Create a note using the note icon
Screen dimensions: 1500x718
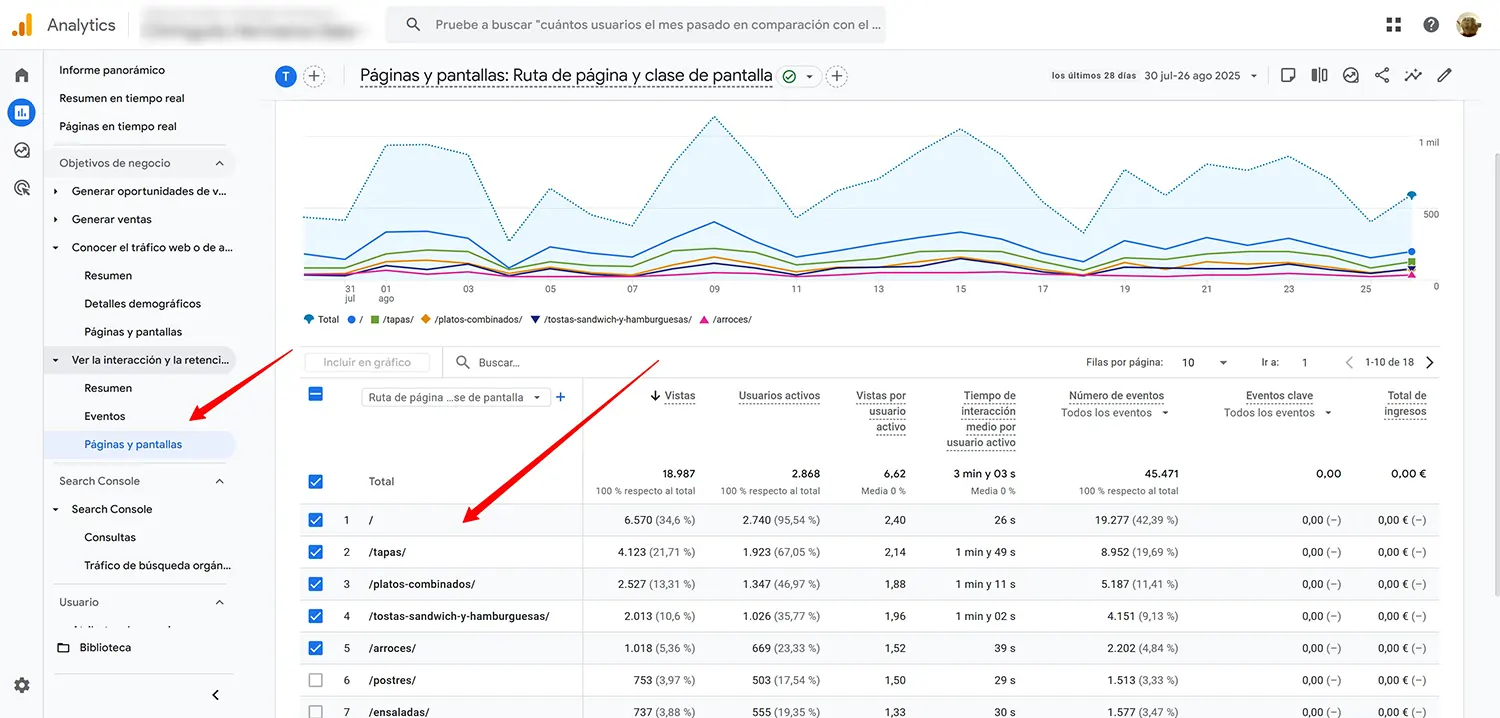[x=1287, y=75]
